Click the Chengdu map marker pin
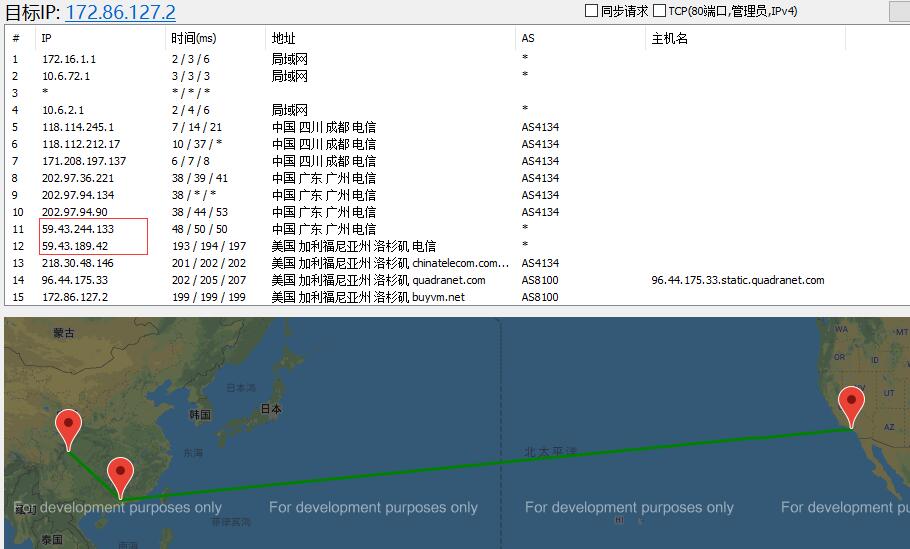Screen dimensions: 910x549 point(68,430)
